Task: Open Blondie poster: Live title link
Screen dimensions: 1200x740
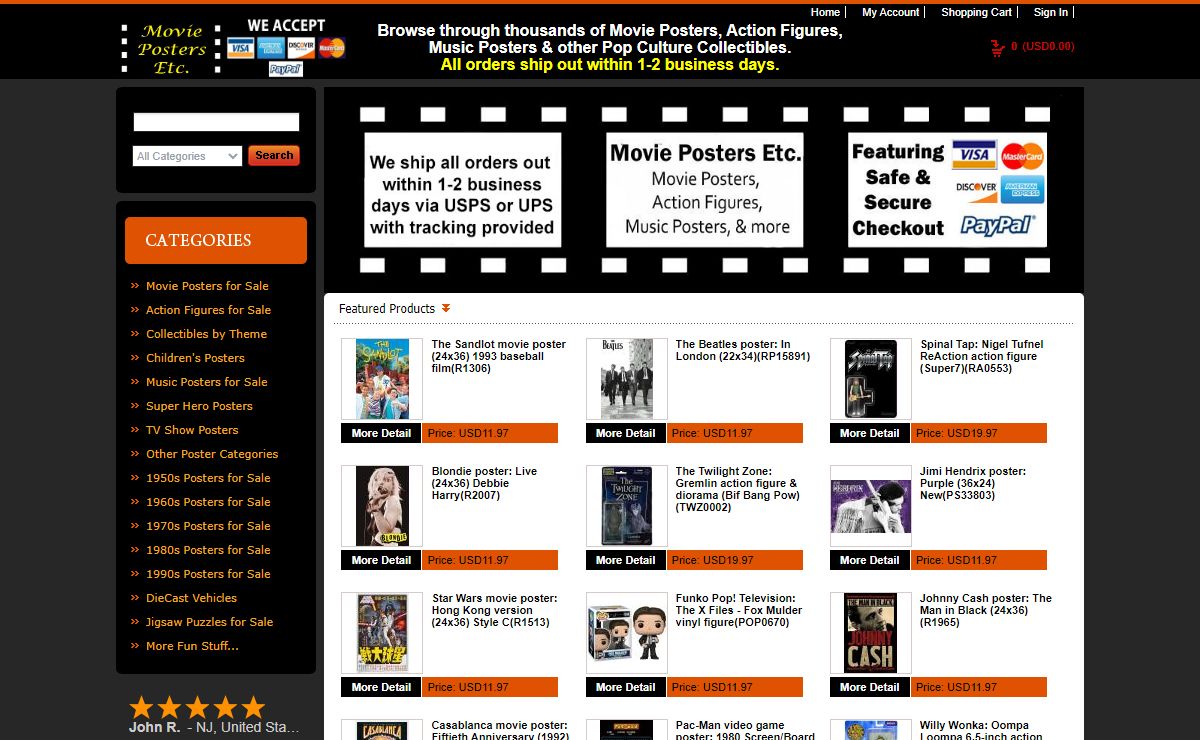Action: pyautogui.click(x=484, y=483)
